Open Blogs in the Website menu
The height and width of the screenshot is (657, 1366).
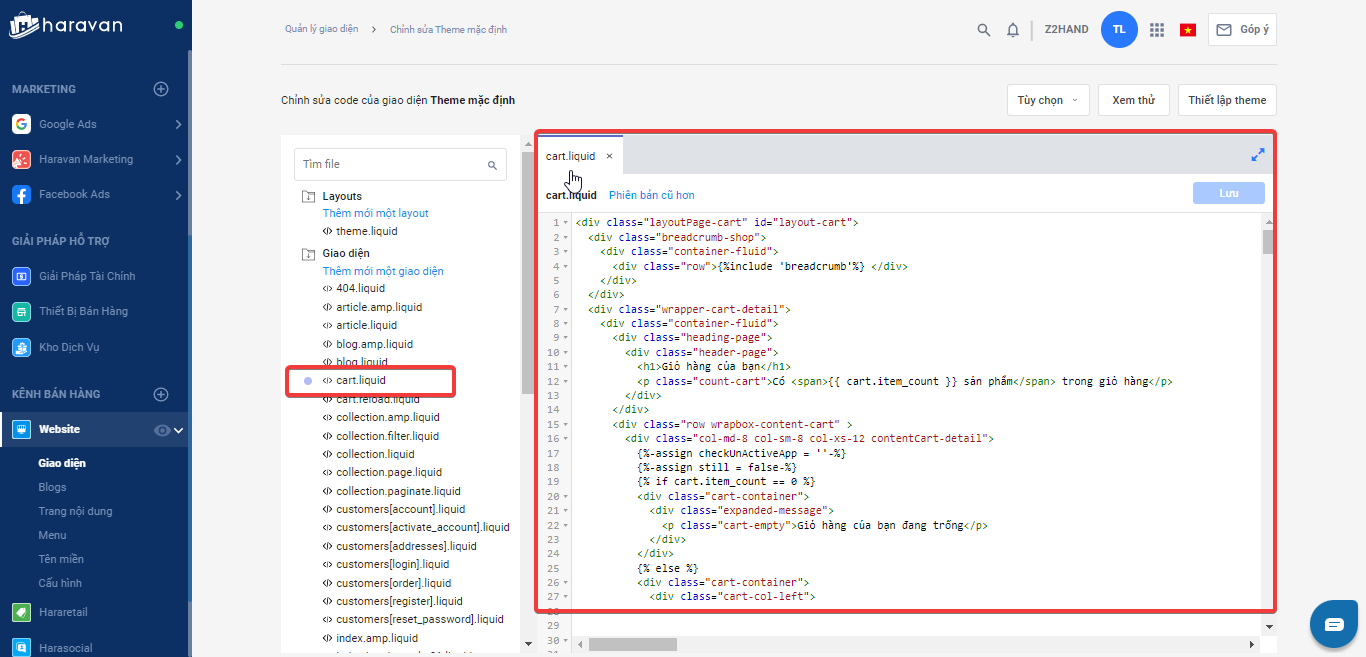click(53, 487)
